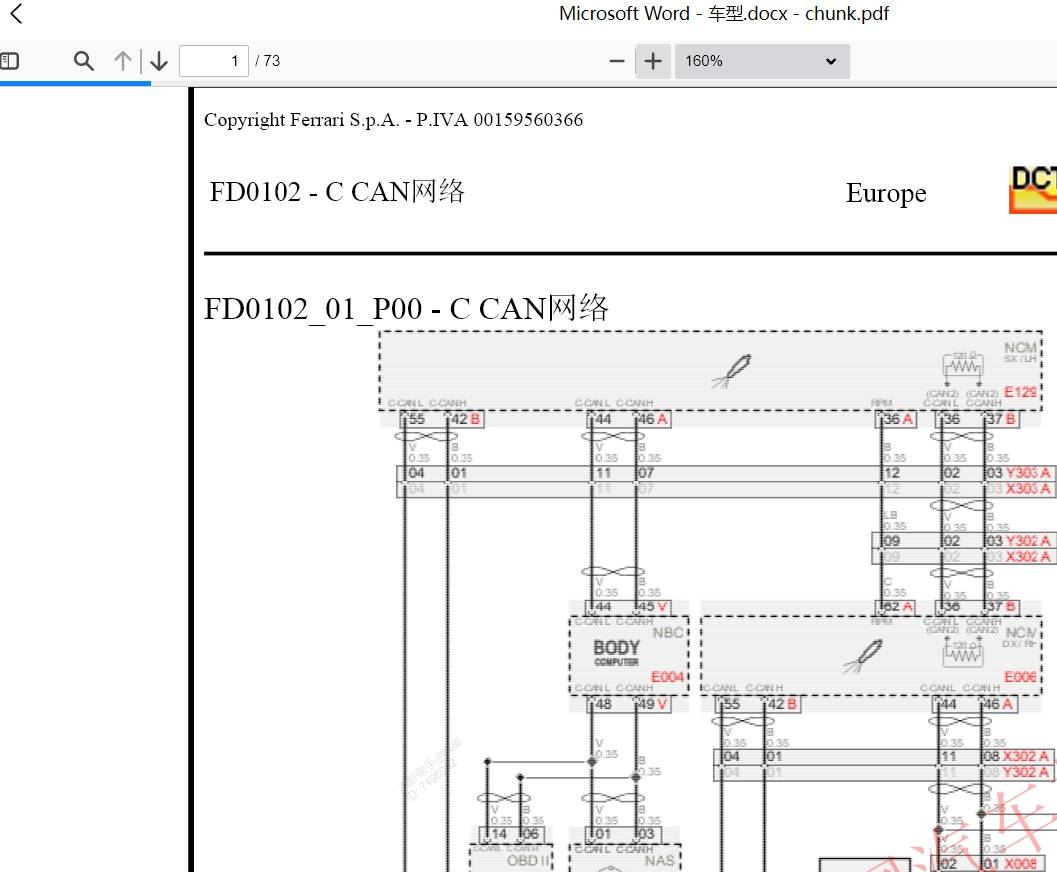Click pin label '42 B' under top NCM

pos(466,419)
